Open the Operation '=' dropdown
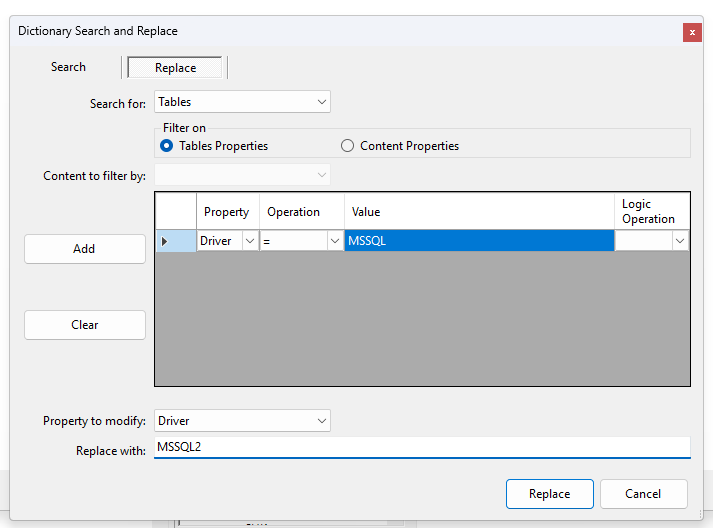 334,241
